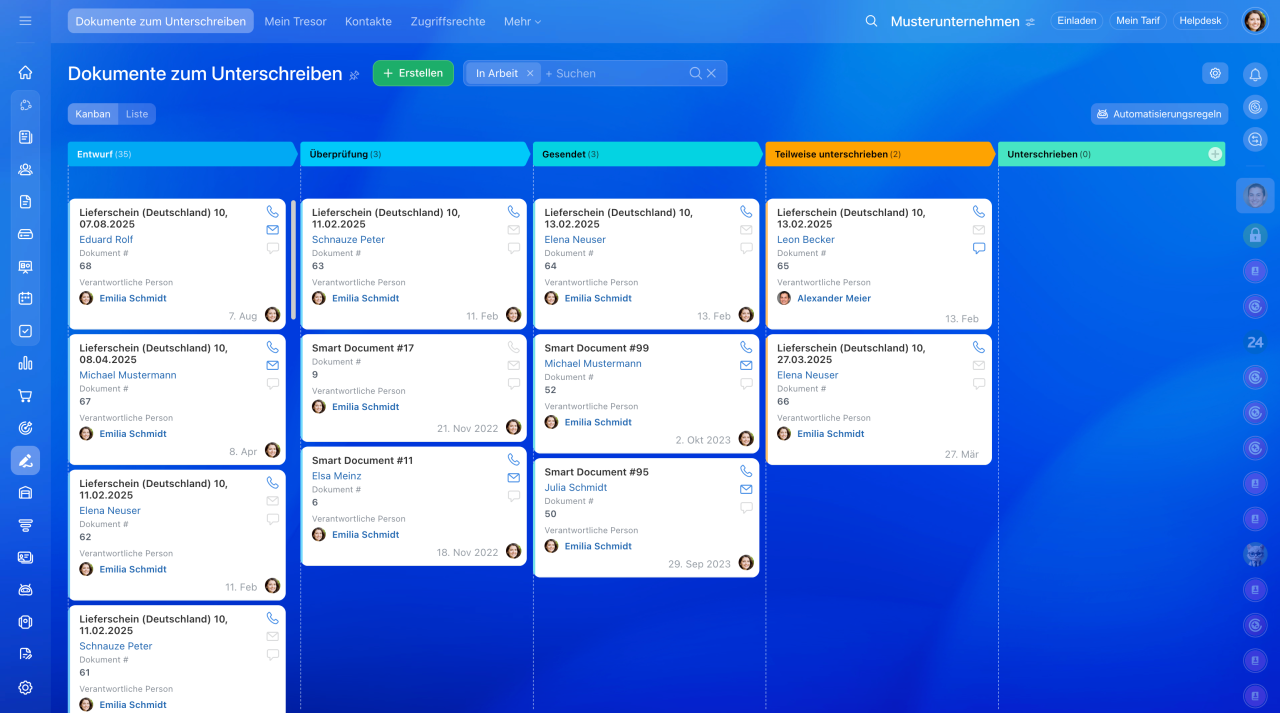Open the Musterunternehmen company switcher
Viewport: 1280px width, 713px height.
pyautogui.click(x=962, y=21)
